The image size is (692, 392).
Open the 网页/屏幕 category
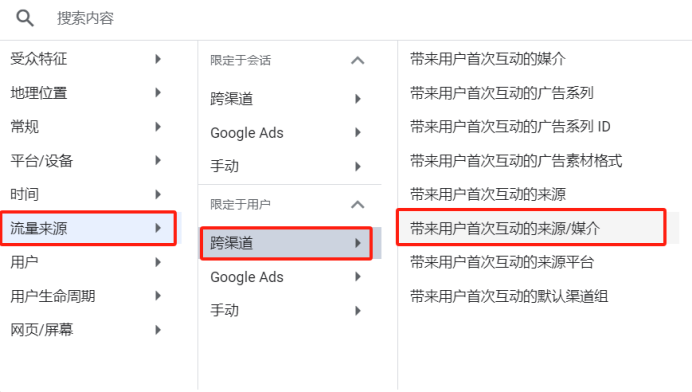click(90, 330)
